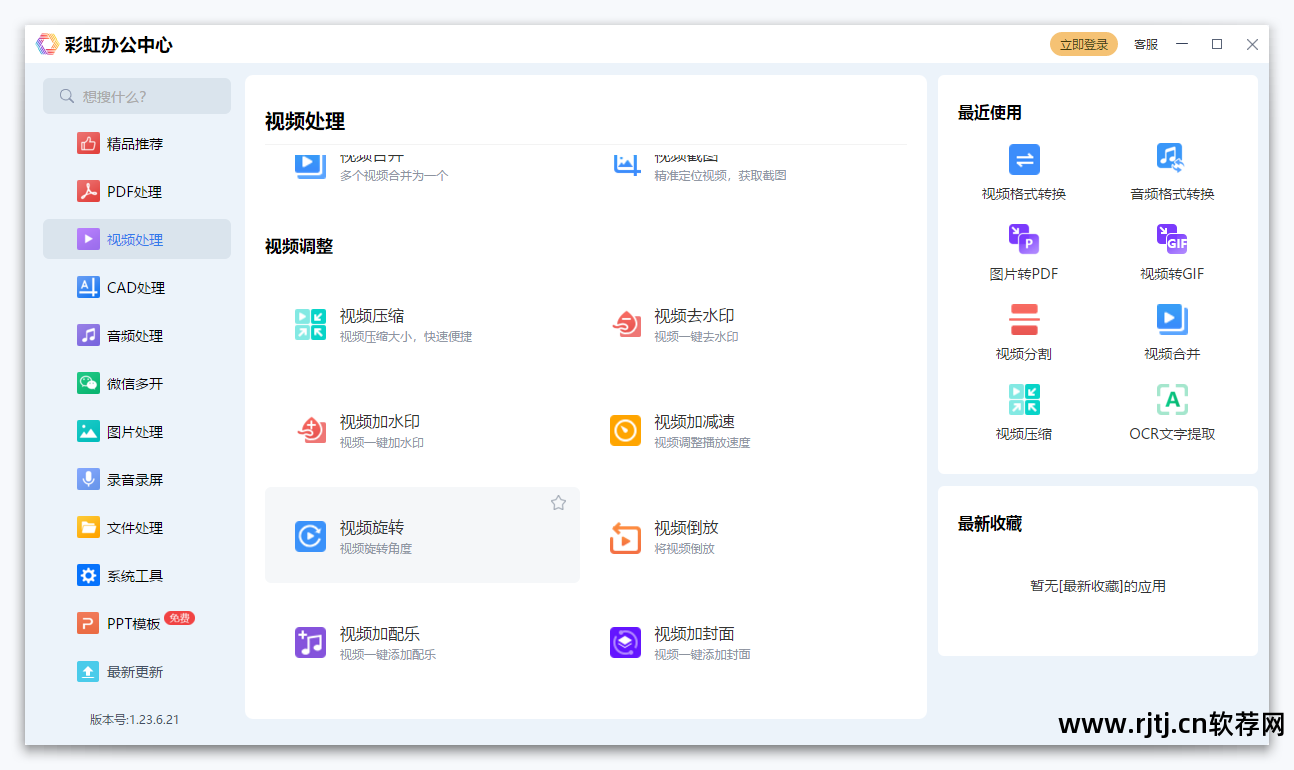Select the CAD处理 sidebar category

(136, 288)
